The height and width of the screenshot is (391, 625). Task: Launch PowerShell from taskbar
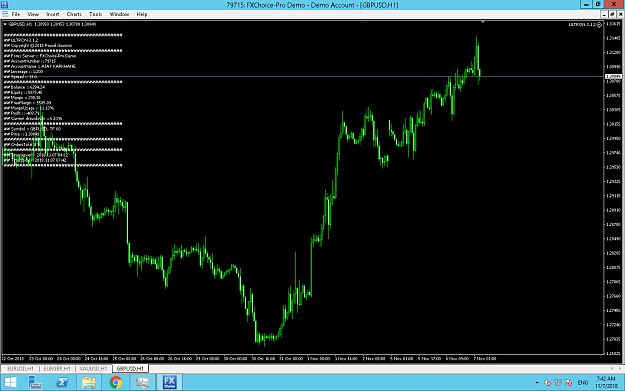(62, 382)
